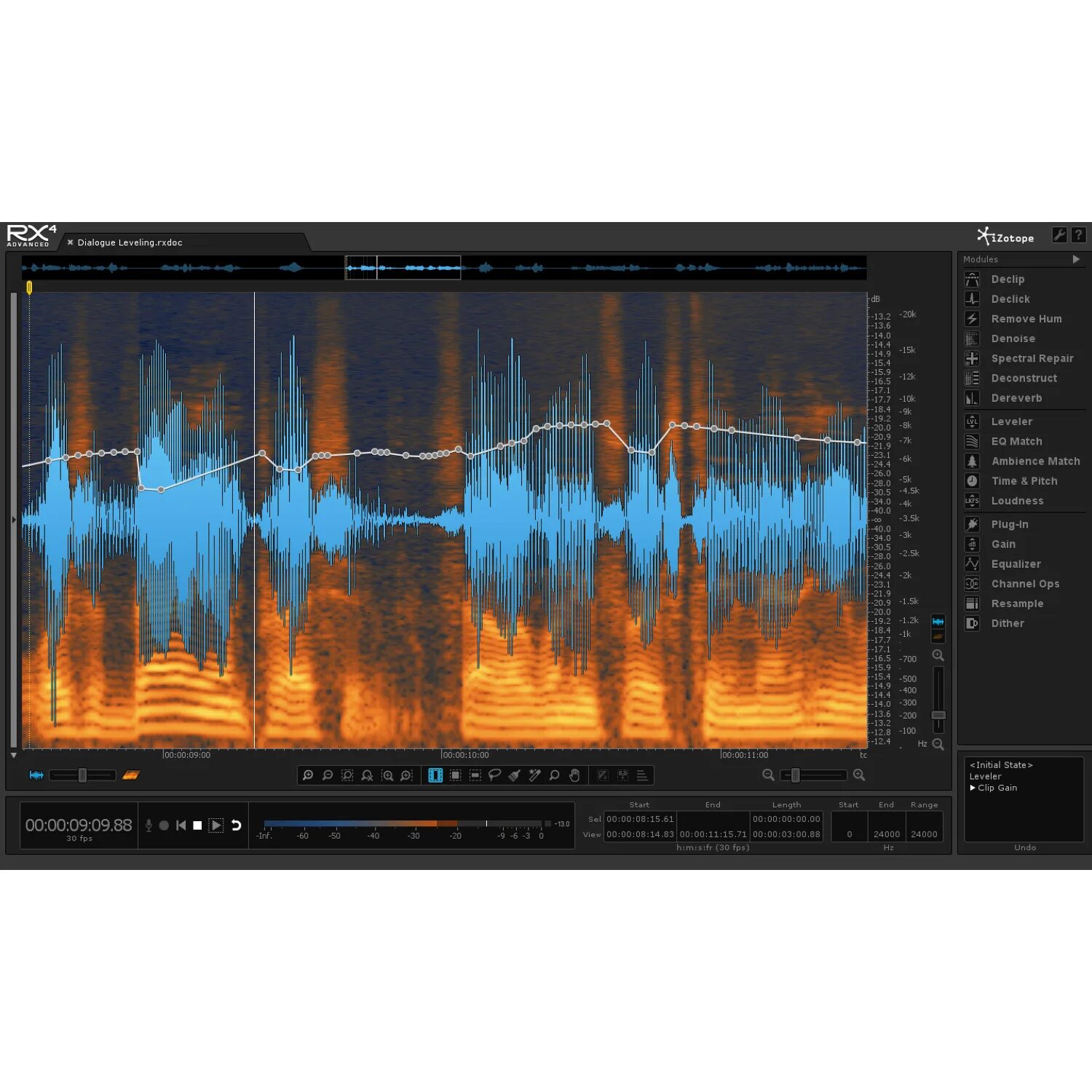Select the Brush selection tool
Image resolution: width=1092 pixels, height=1092 pixels.
click(x=514, y=775)
